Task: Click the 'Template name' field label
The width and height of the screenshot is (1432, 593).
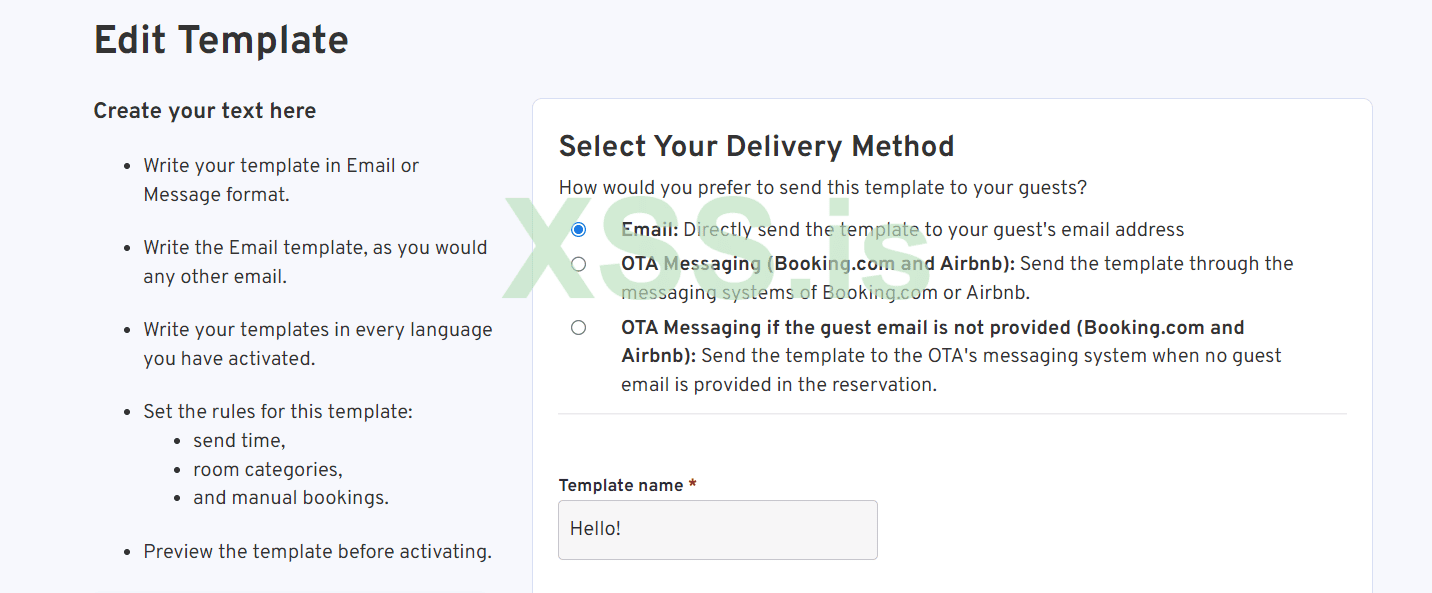Action: (621, 485)
